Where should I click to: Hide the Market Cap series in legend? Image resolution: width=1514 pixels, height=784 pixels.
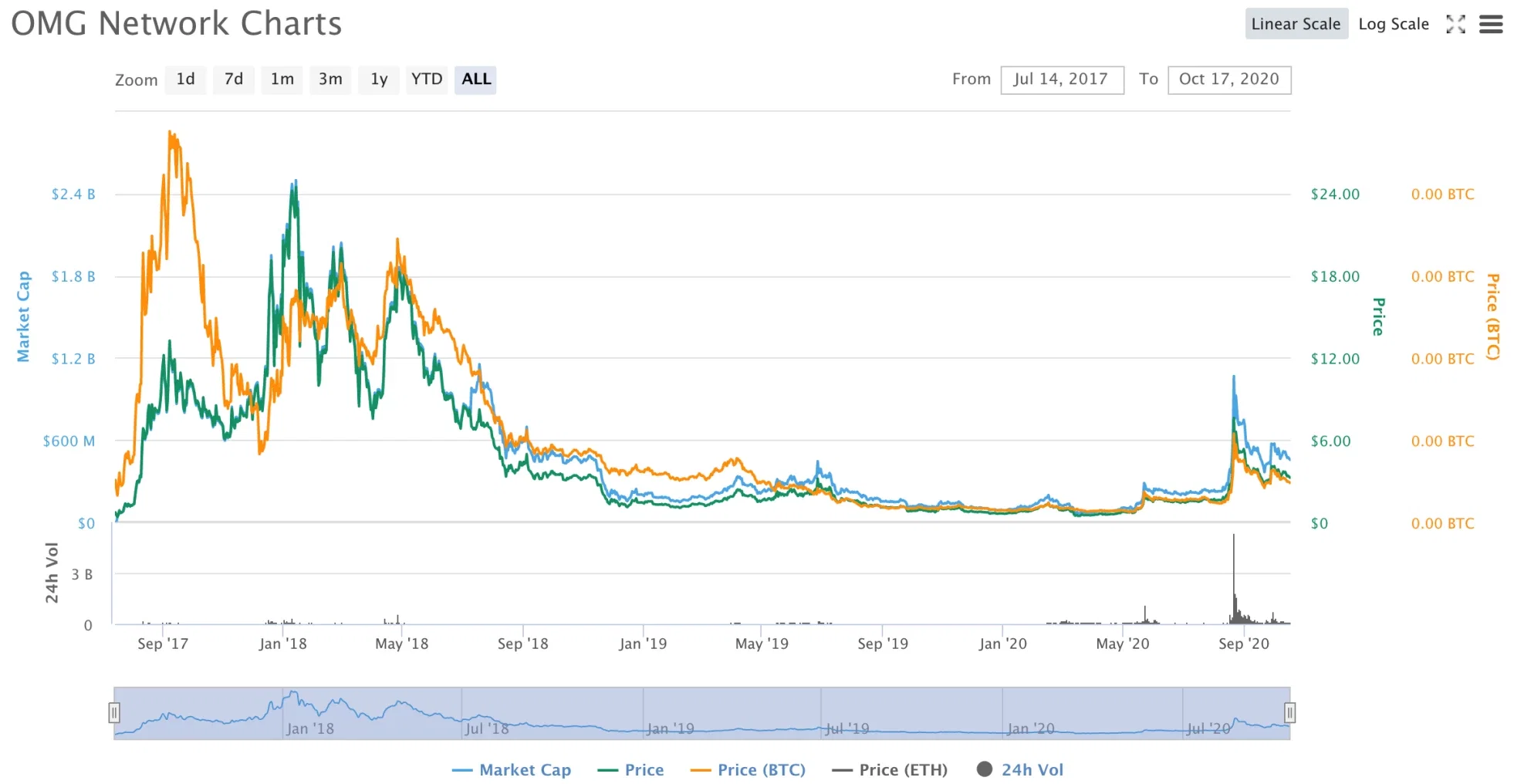(x=512, y=769)
